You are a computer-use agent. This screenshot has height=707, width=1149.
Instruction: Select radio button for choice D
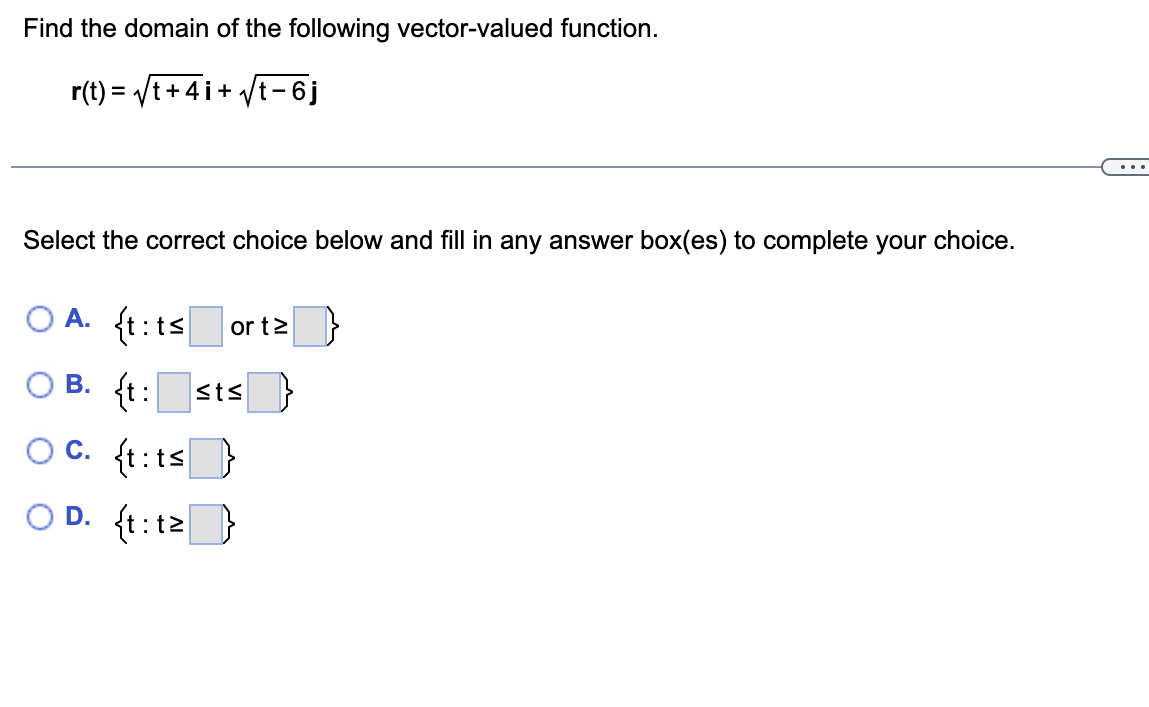click(40, 516)
